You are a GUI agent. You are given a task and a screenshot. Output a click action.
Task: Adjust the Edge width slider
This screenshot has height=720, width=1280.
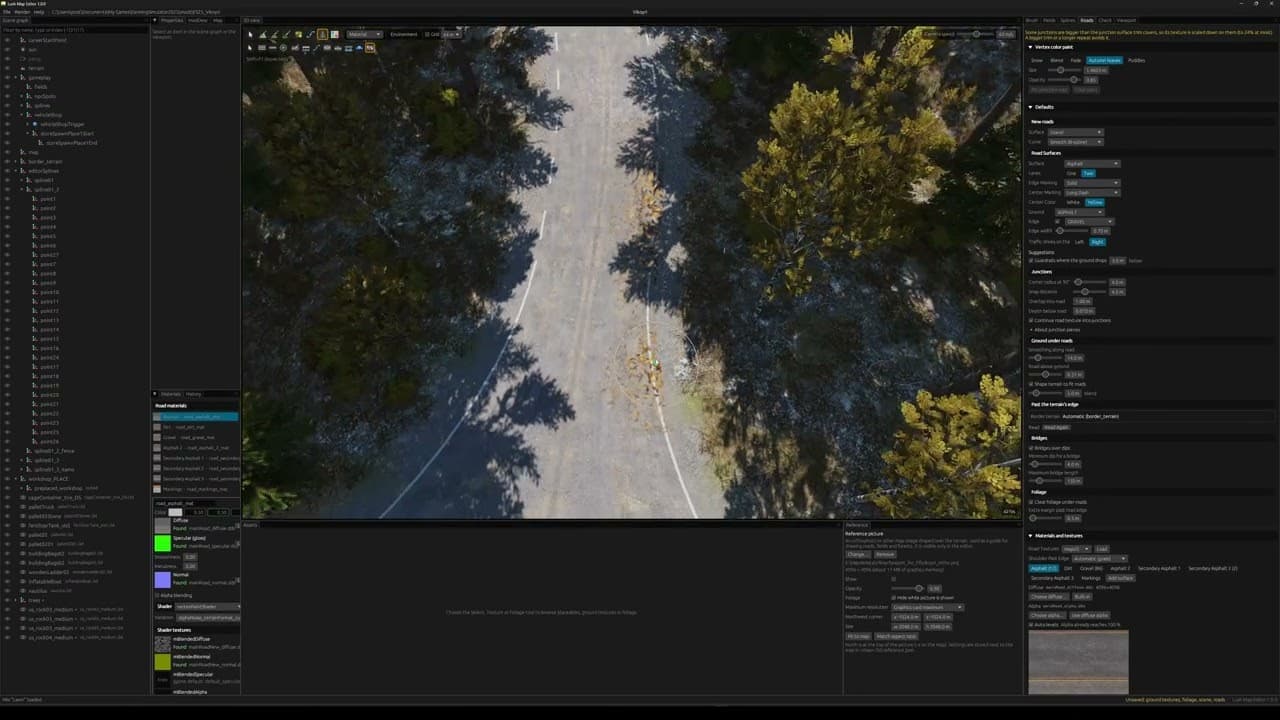pos(1073,230)
